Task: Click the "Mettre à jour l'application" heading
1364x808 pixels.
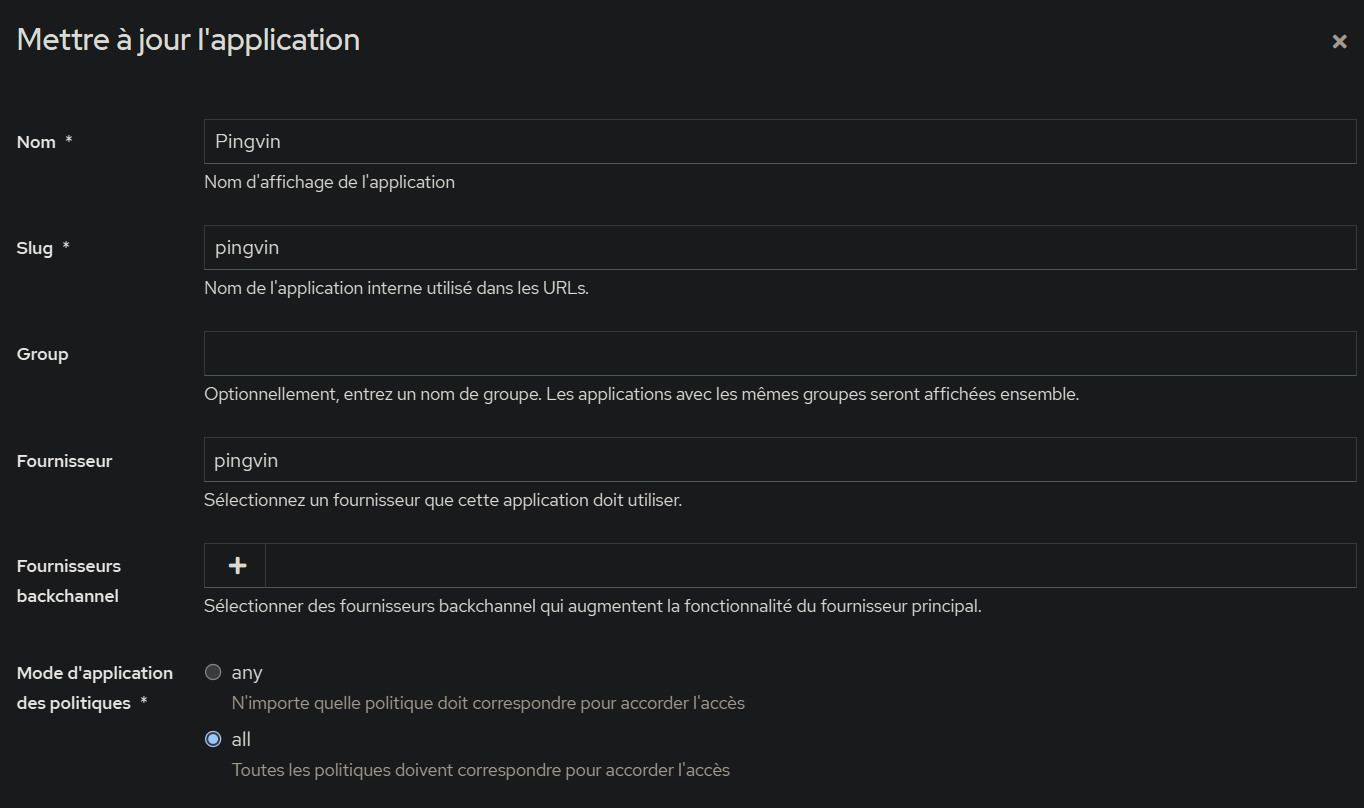Action: (x=188, y=40)
